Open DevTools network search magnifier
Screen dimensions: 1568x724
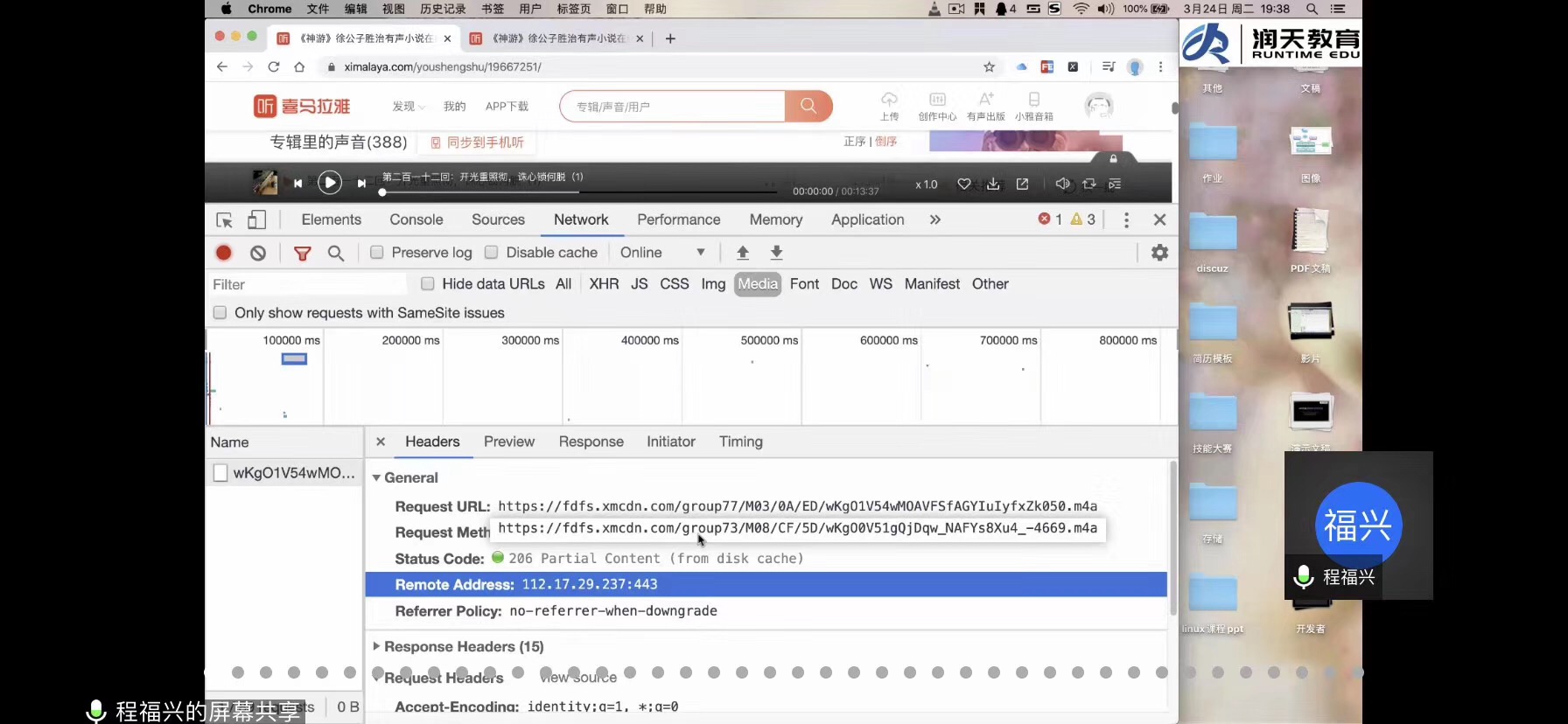tap(336, 253)
